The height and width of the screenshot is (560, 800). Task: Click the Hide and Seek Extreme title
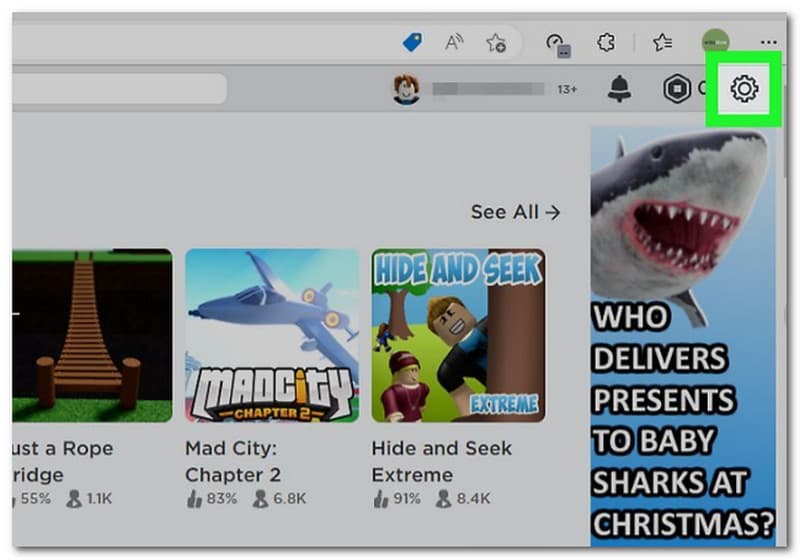442,462
